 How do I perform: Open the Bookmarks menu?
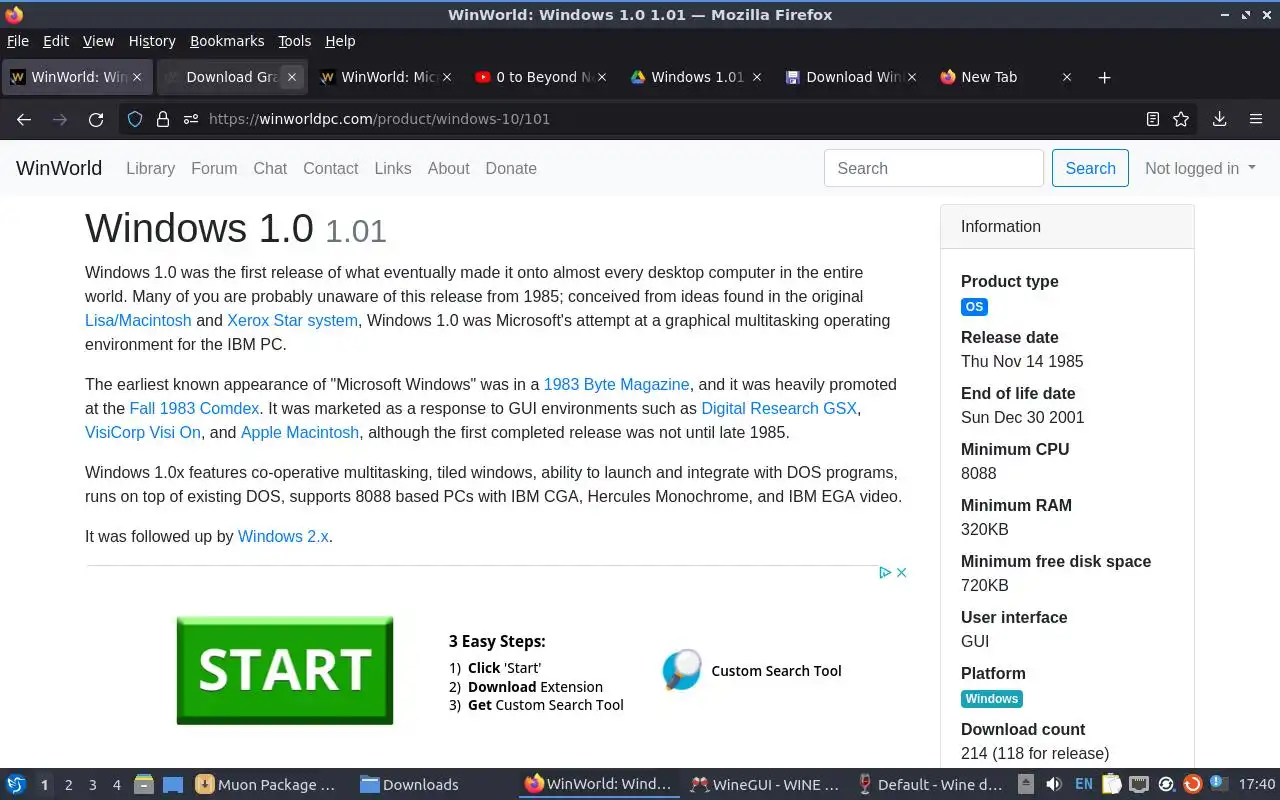point(227,41)
